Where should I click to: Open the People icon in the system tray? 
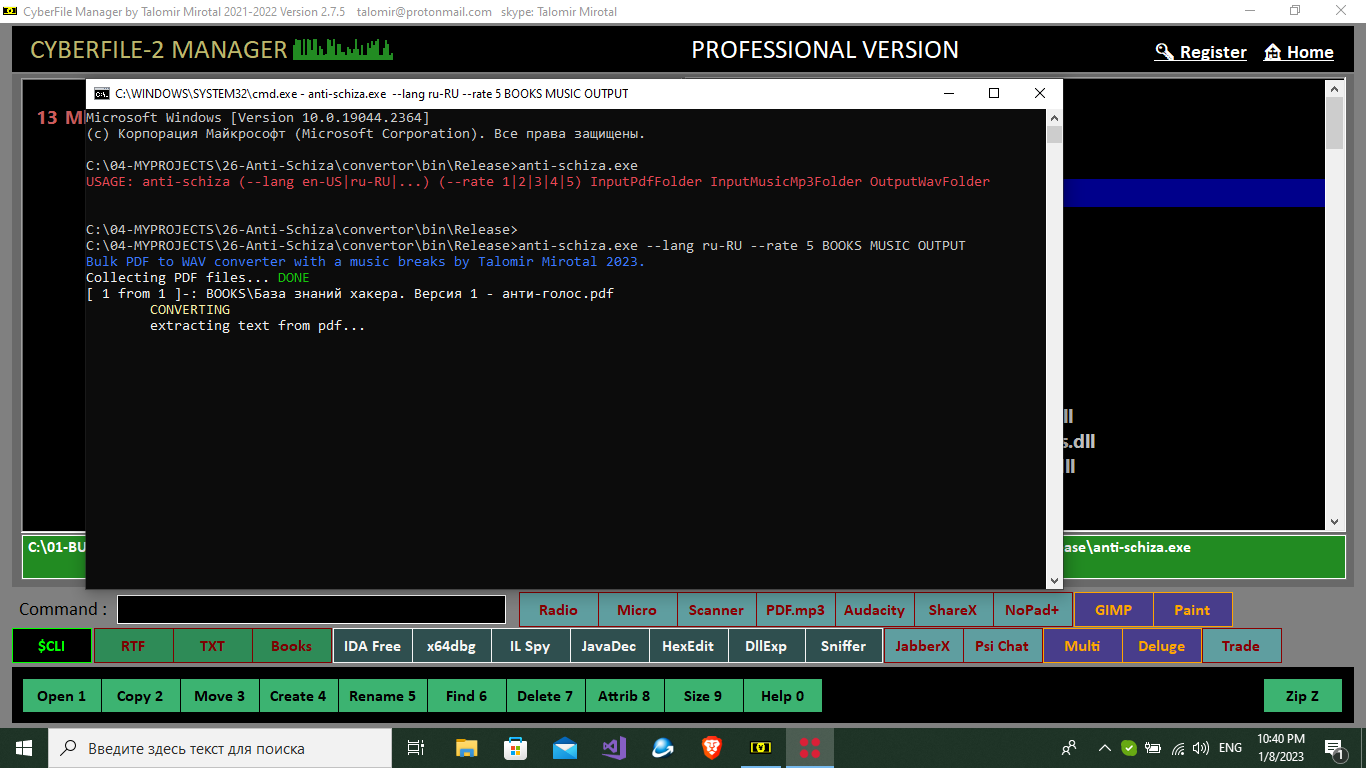pos(1069,748)
